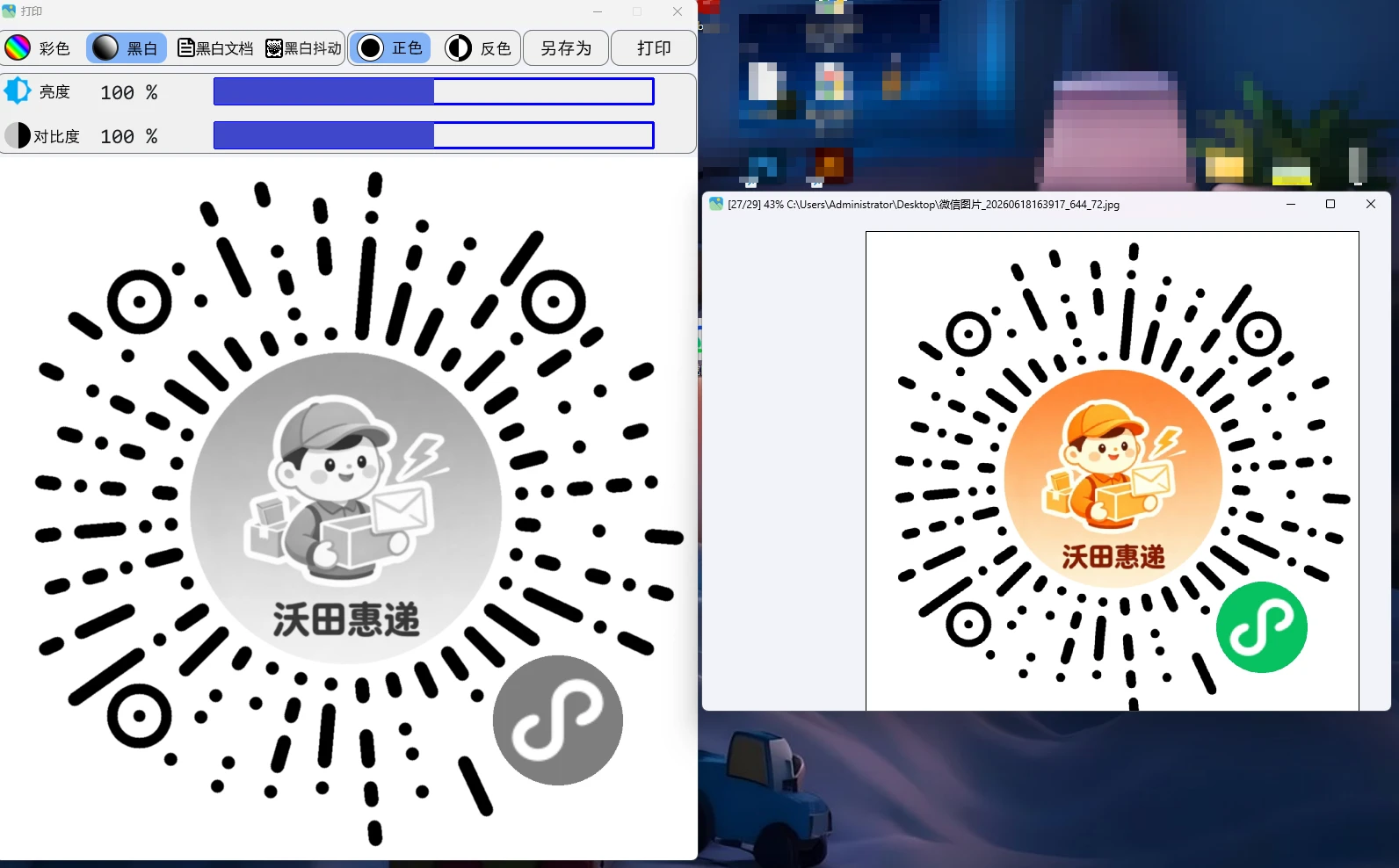Click the contrast 100 % value
The image size is (1399, 868).
click(x=129, y=136)
